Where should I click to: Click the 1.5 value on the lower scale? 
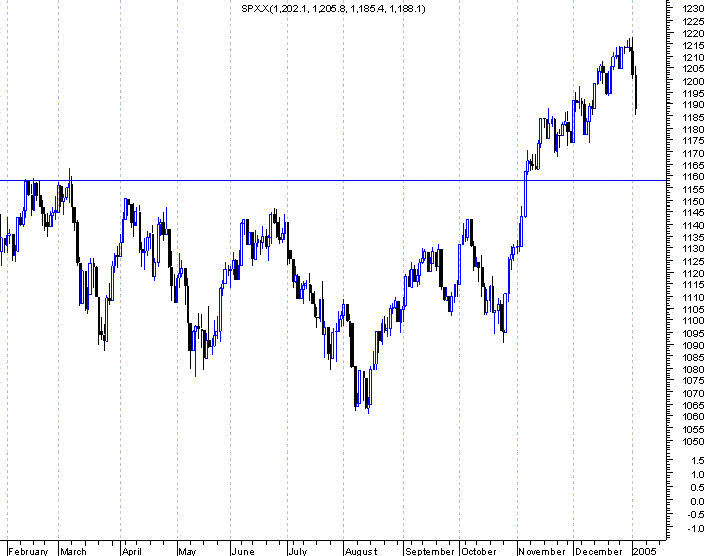coord(697,460)
